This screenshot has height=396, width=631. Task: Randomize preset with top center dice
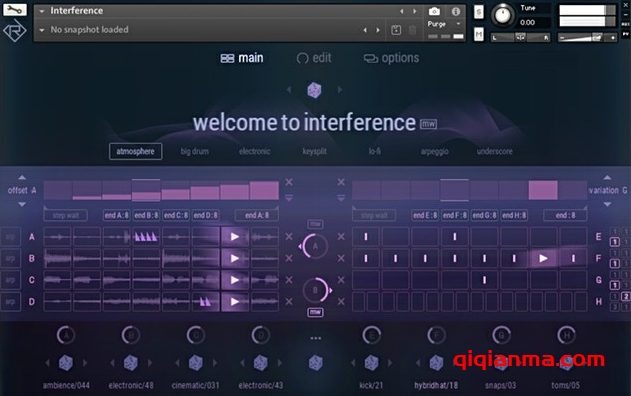pos(314,90)
